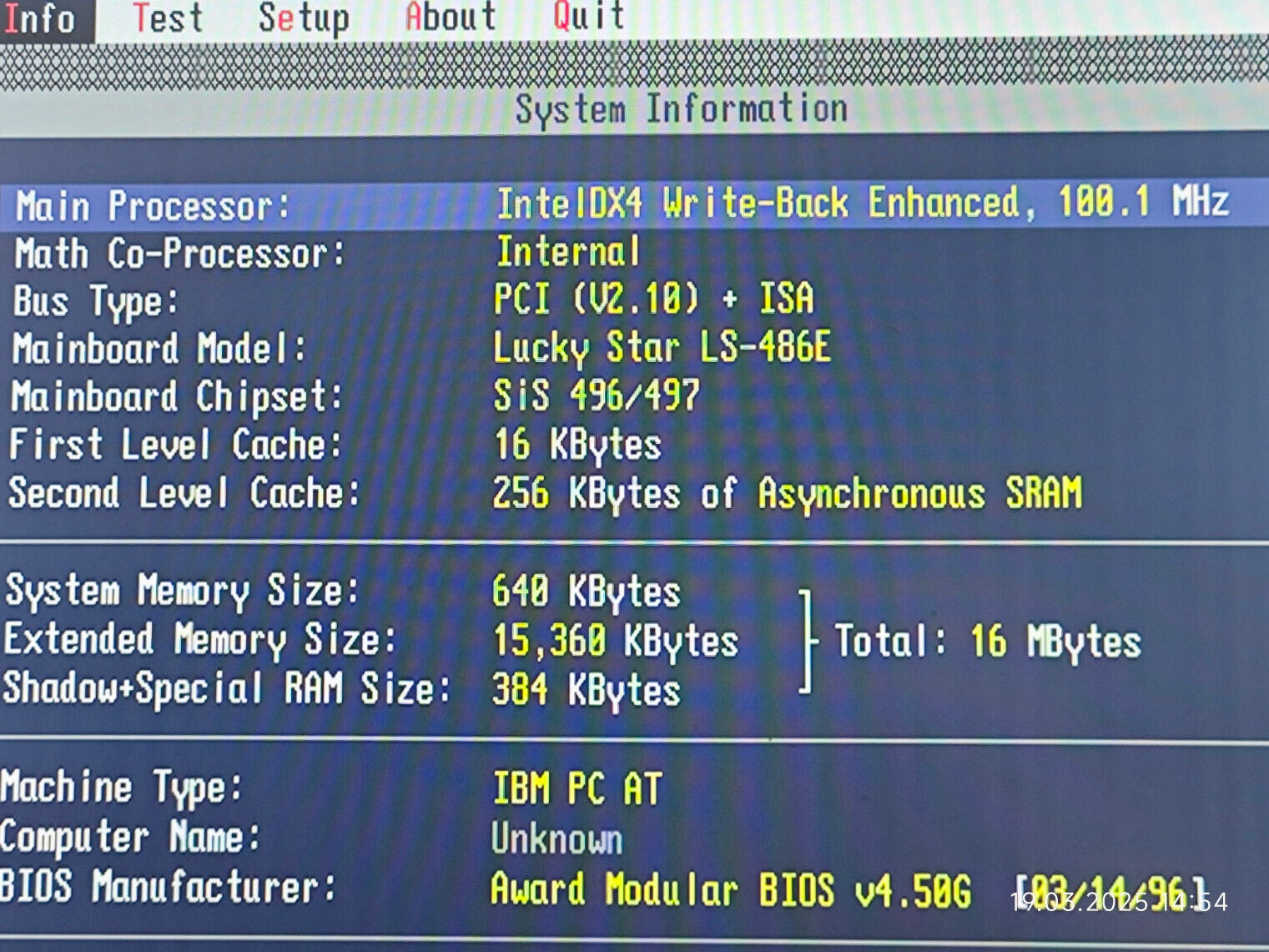
Task: Select the Mainboard Chipset label
Action: 177,398
